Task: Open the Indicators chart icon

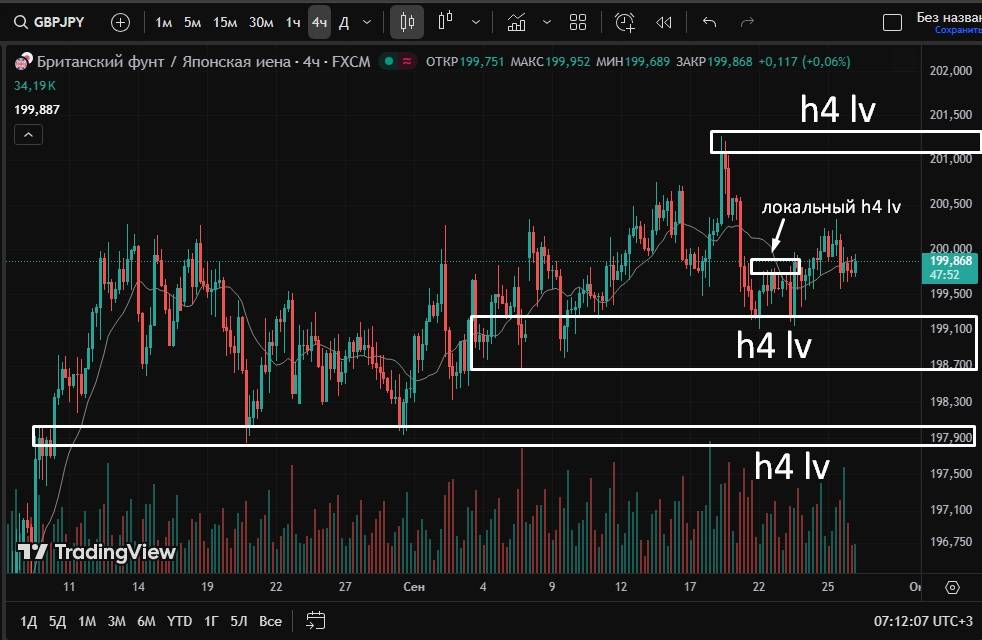Action: pos(516,22)
